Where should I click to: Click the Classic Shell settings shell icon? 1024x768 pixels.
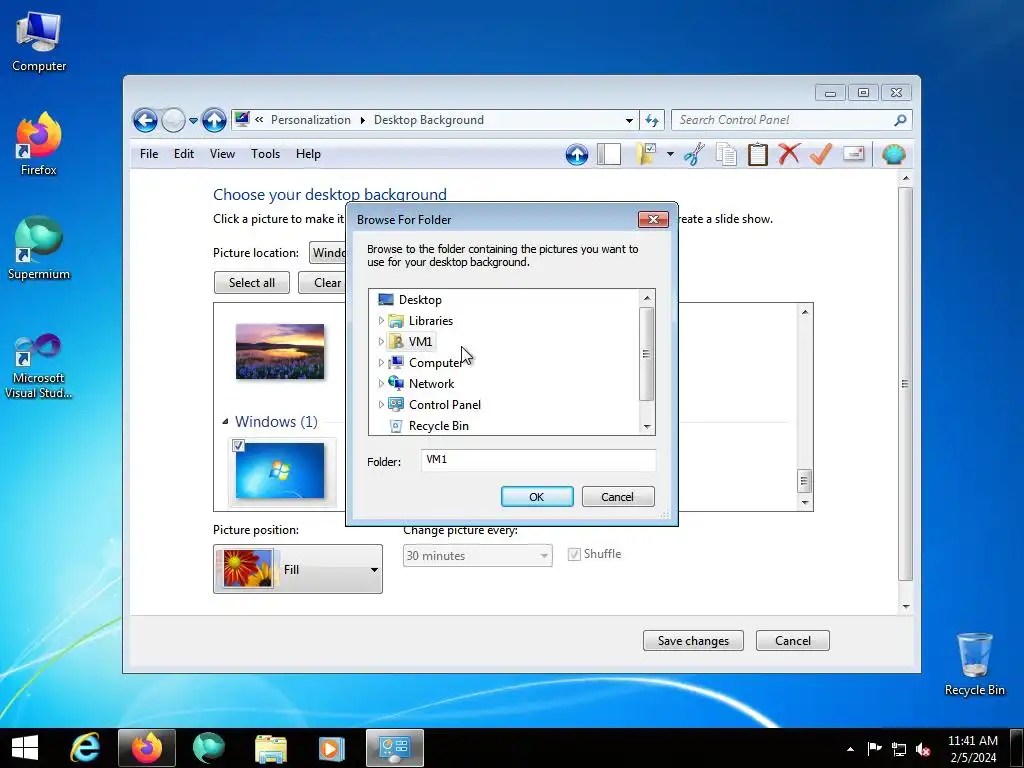click(x=893, y=154)
